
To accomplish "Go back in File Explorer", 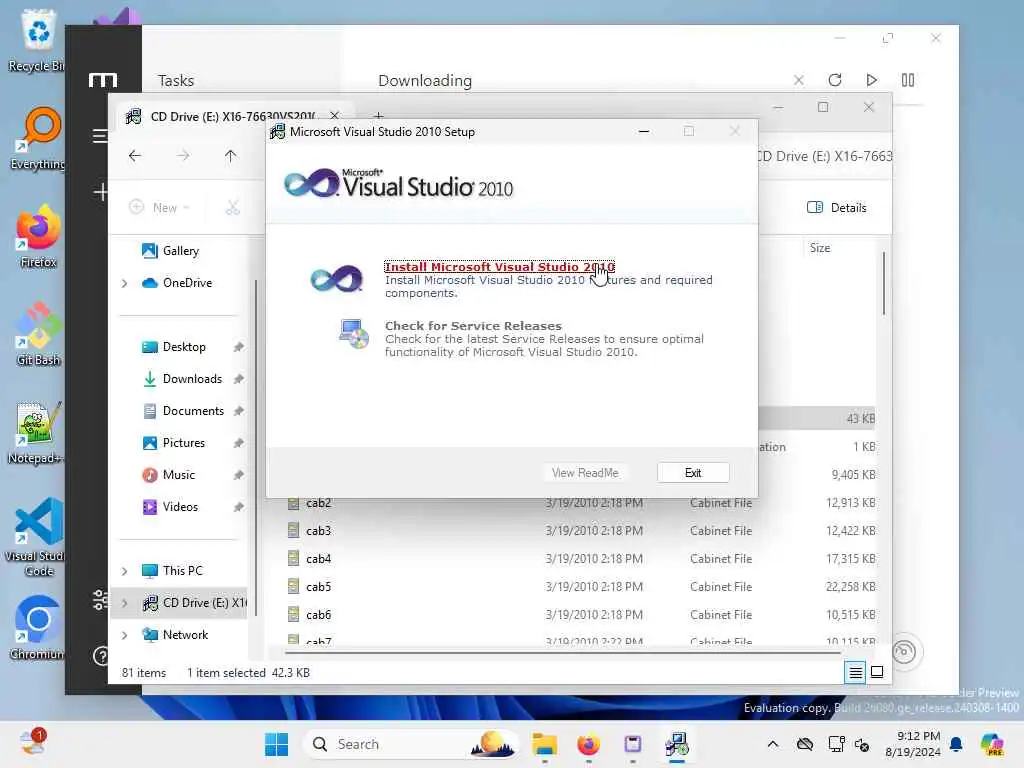I will pos(135,155).
